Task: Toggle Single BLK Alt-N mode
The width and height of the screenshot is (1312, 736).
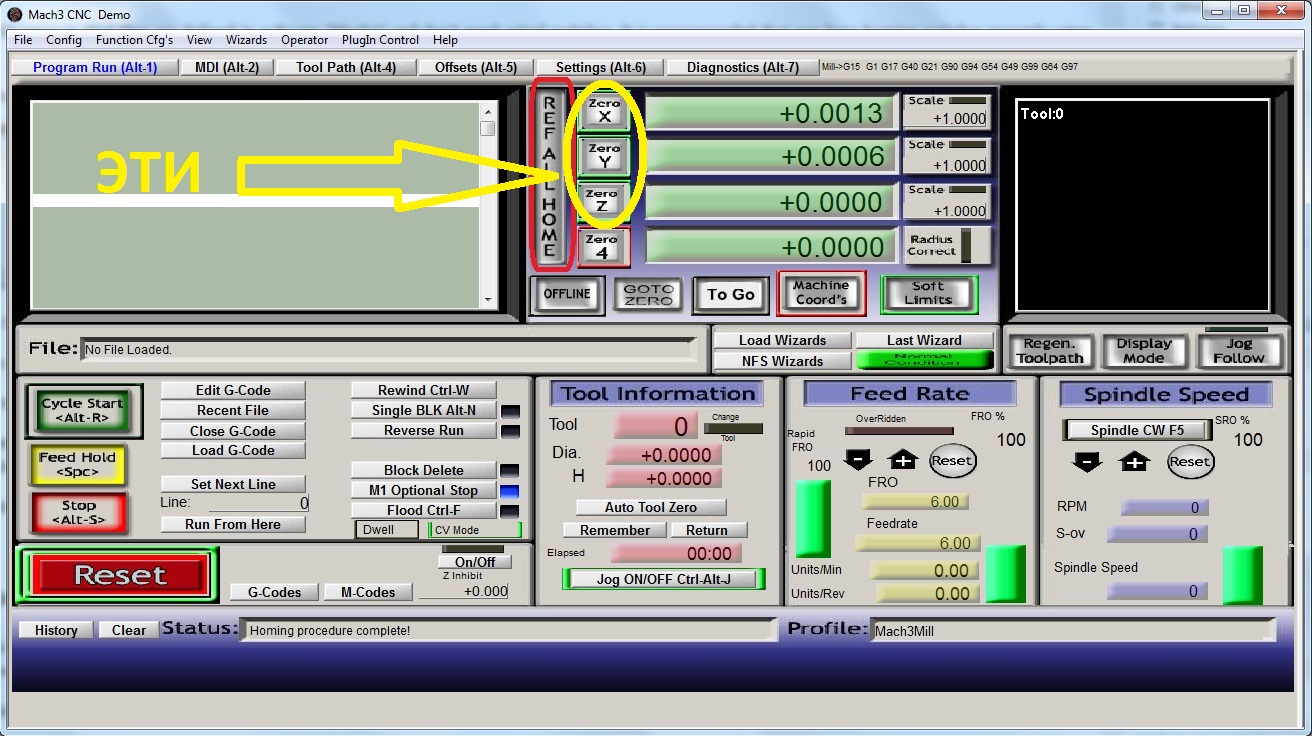Action: 423,410
